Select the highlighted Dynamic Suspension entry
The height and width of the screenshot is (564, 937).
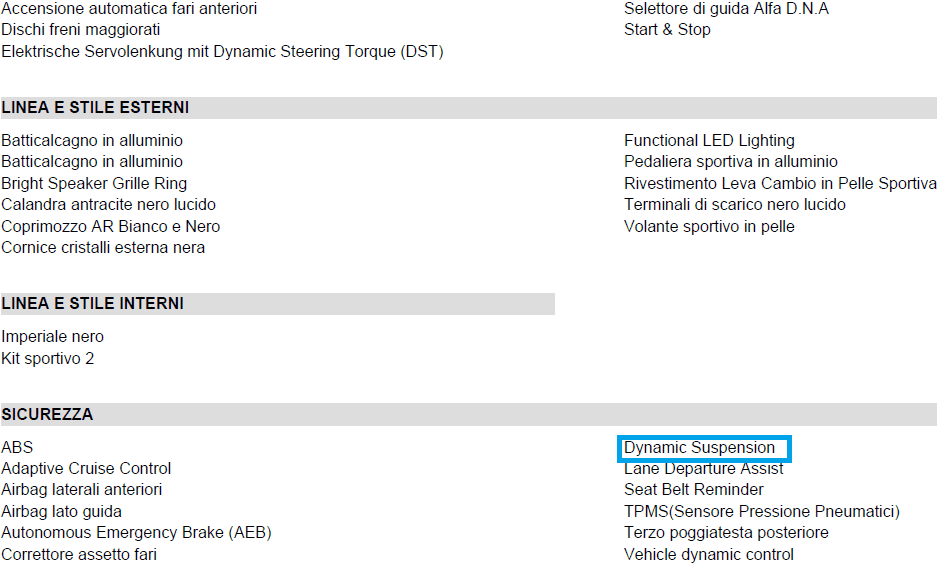pyautogui.click(x=704, y=448)
